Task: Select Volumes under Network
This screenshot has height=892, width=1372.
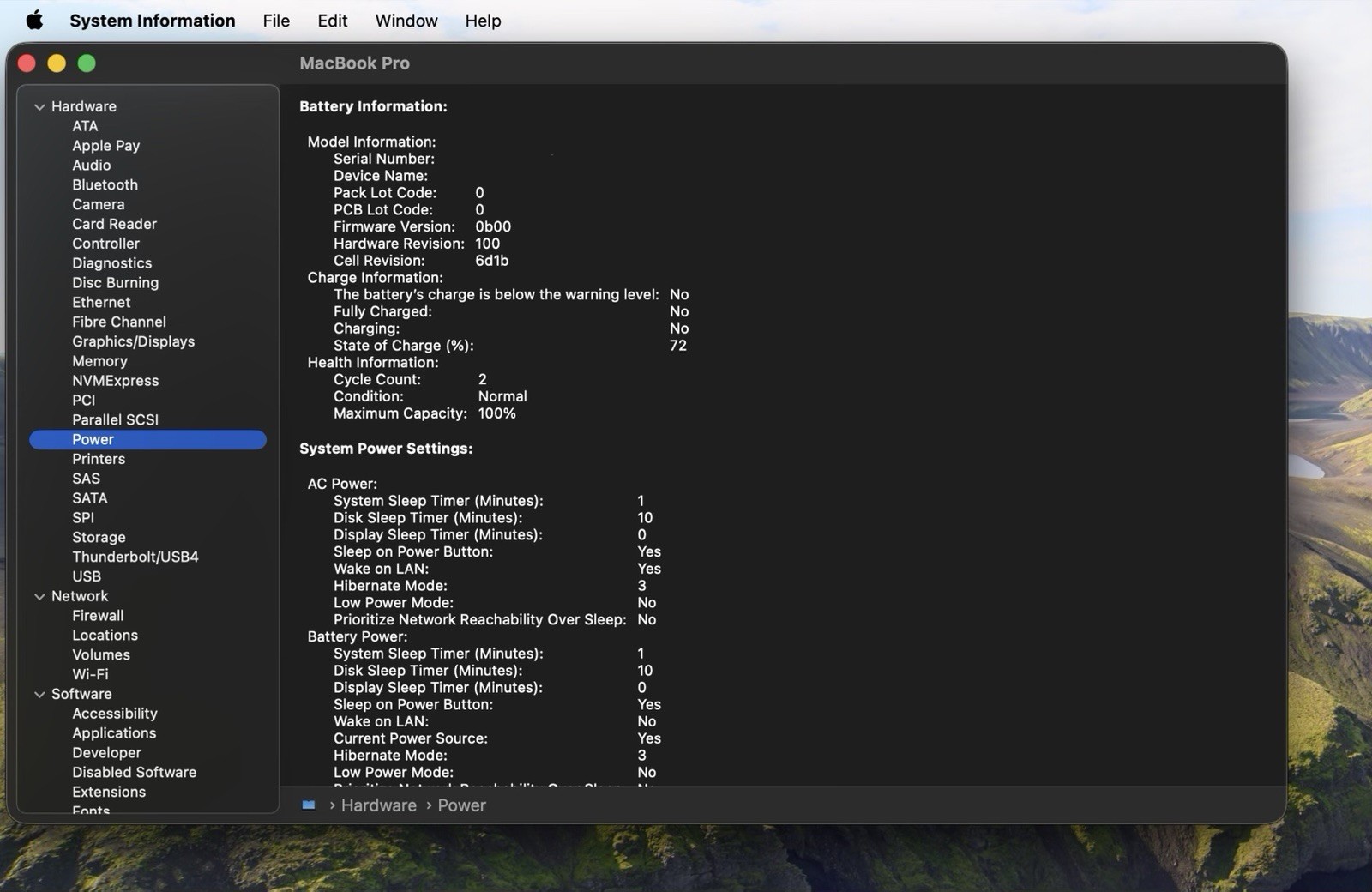Action: click(x=101, y=655)
